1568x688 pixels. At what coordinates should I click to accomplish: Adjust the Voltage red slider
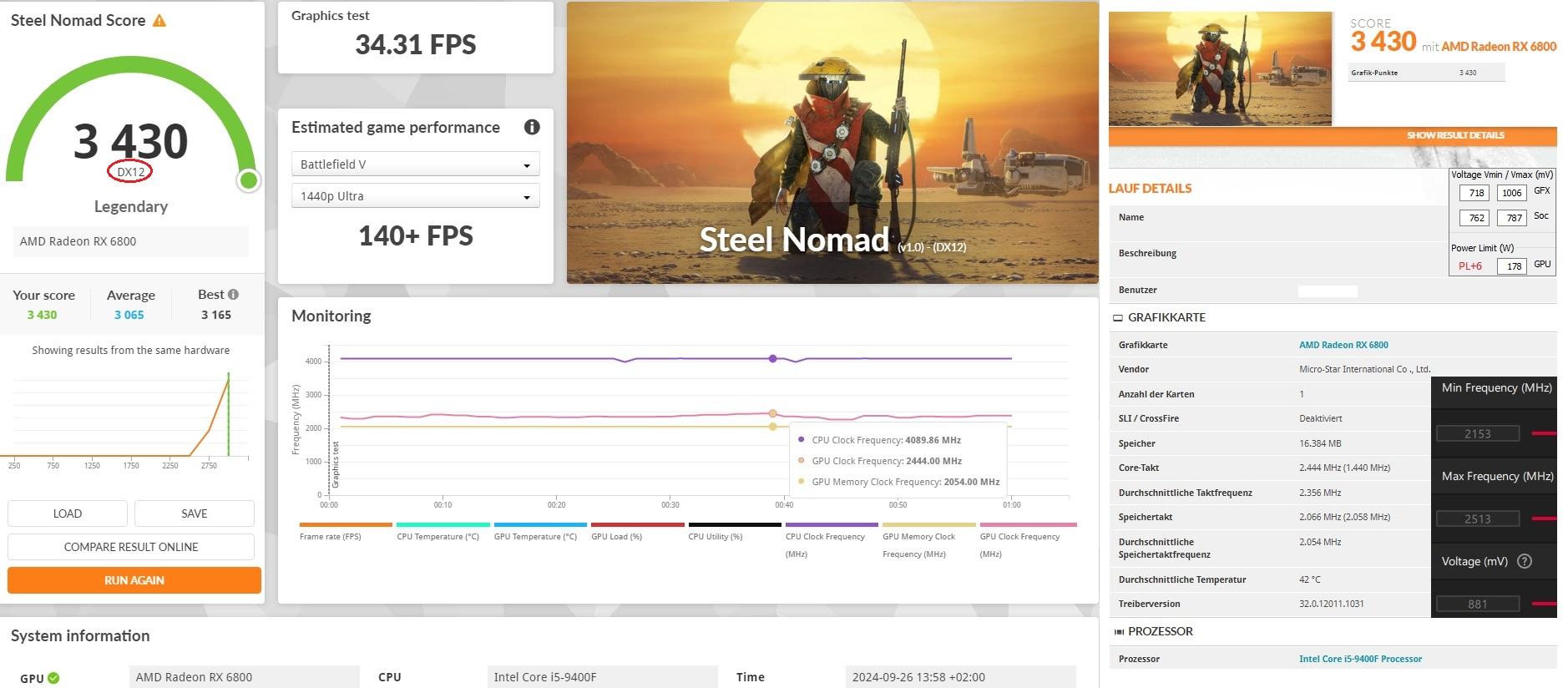tap(1544, 604)
